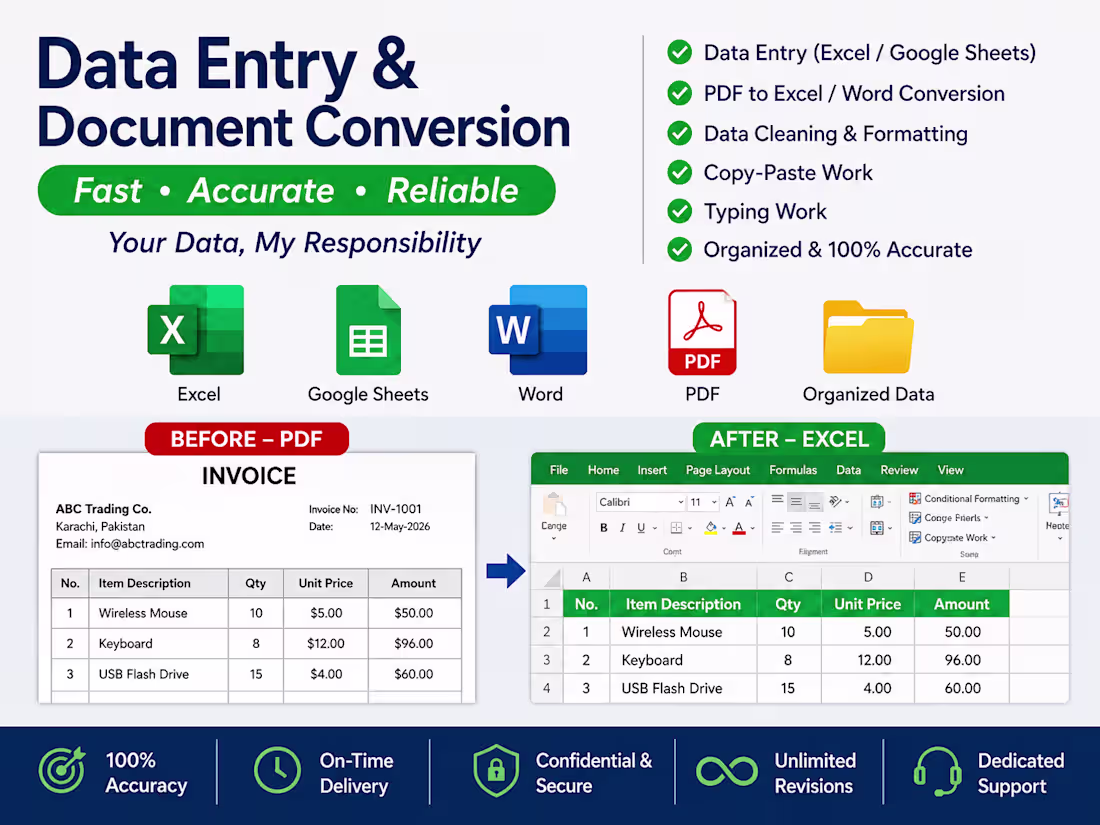Click the On-Time Delivery clock icon

(x=278, y=770)
